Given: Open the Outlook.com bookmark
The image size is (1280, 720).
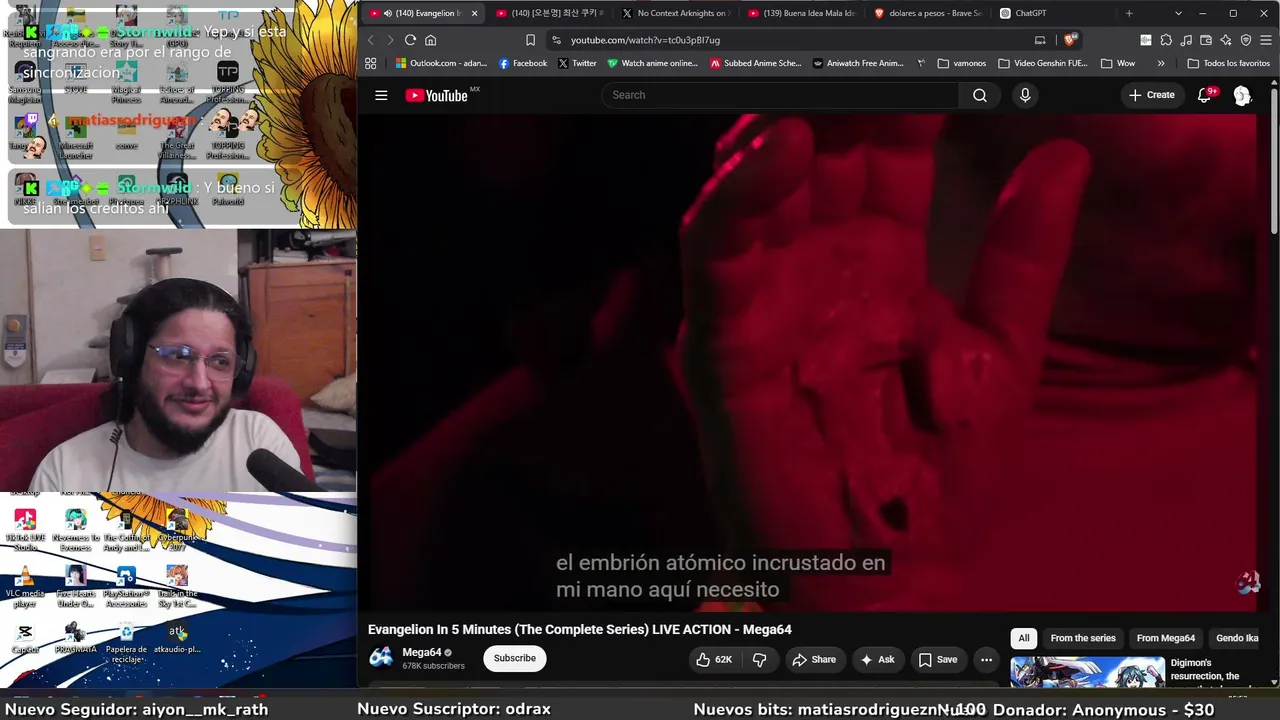Looking at the screenshot, I should pos(441,63).
